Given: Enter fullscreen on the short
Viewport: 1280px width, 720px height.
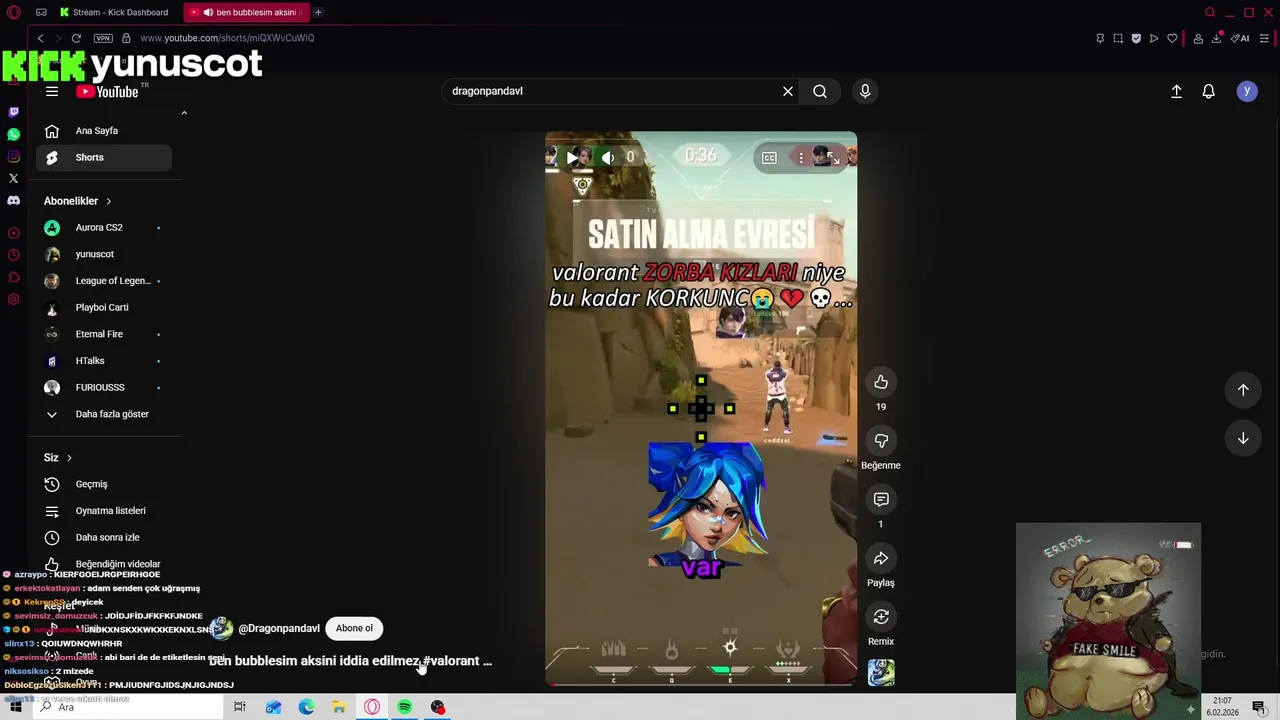Looking at the screenshot, I should point(835,157).
